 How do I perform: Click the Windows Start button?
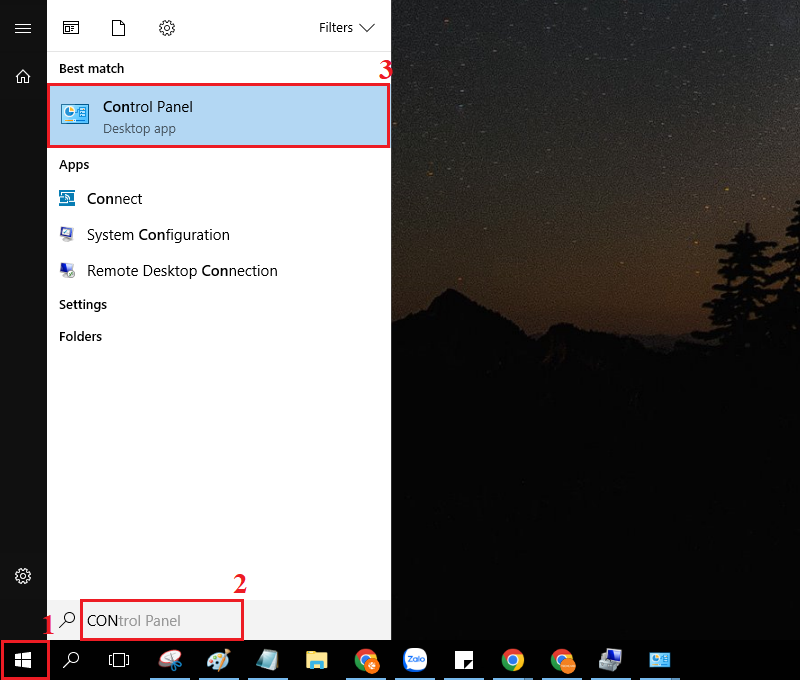24,660
